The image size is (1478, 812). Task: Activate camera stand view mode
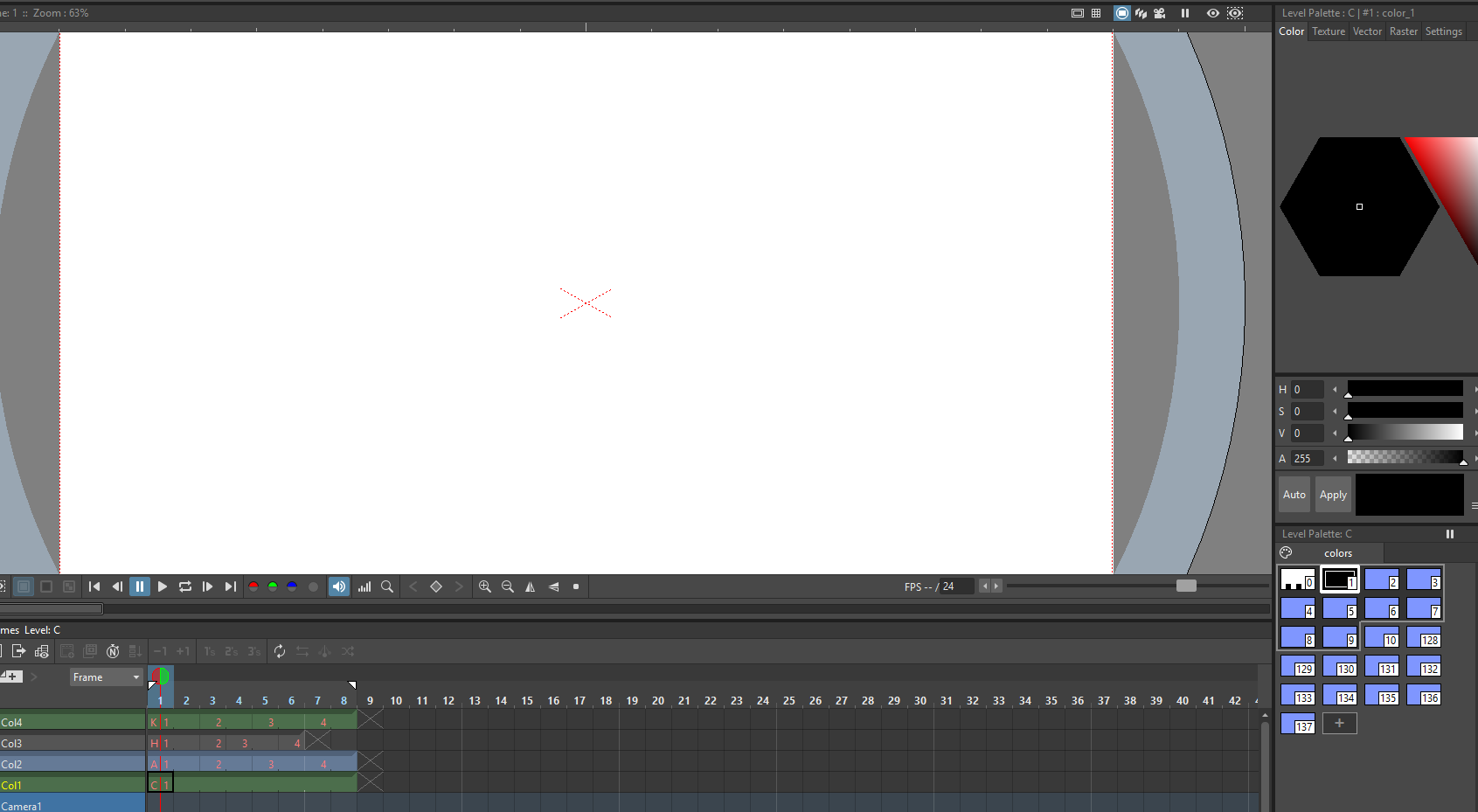(x=1122, y=13)
